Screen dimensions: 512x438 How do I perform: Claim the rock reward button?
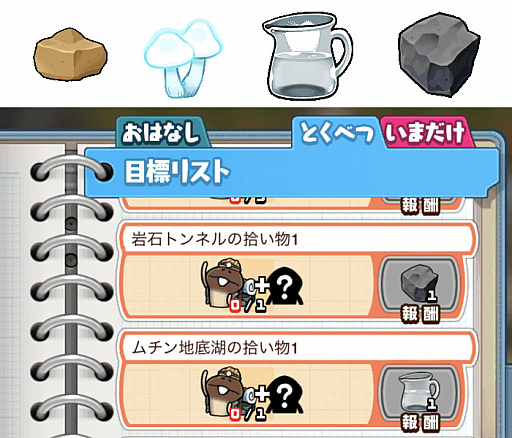coord(420,289)
